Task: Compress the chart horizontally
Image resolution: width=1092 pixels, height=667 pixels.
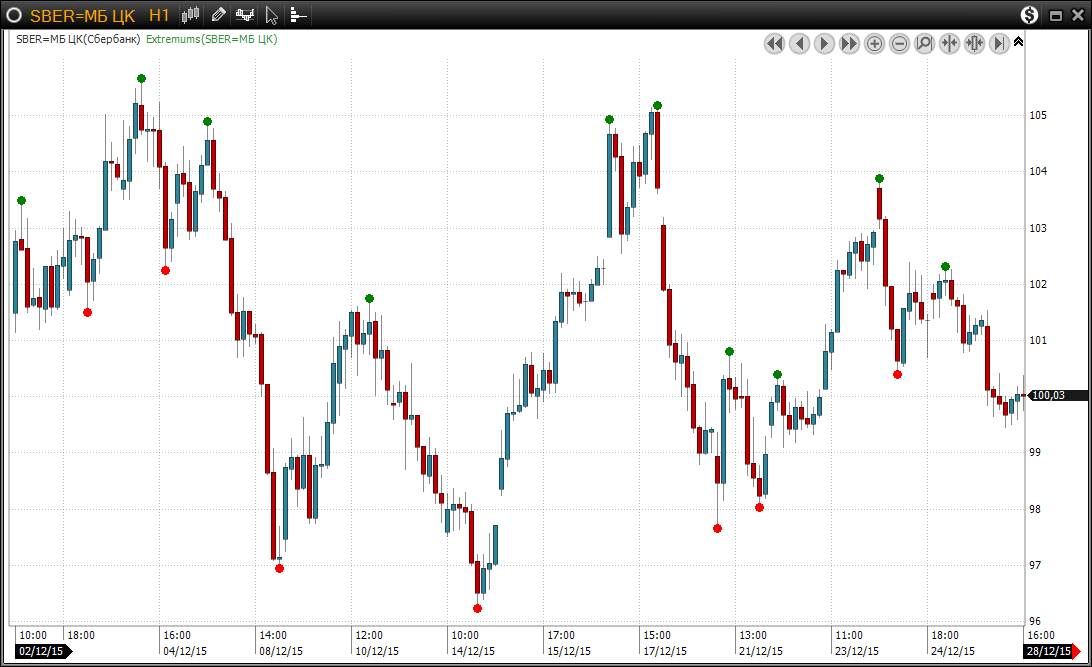Action: point(949,43)
